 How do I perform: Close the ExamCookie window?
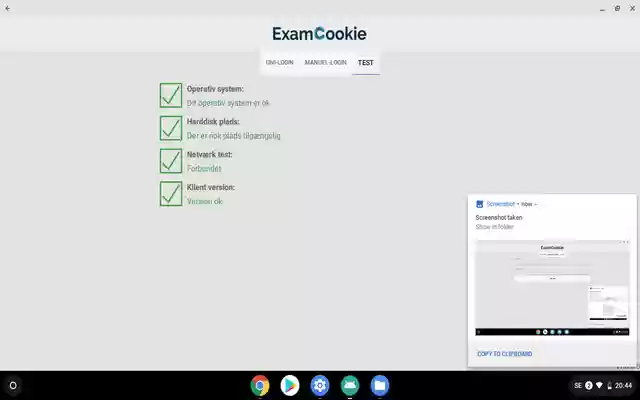[632, 8]
